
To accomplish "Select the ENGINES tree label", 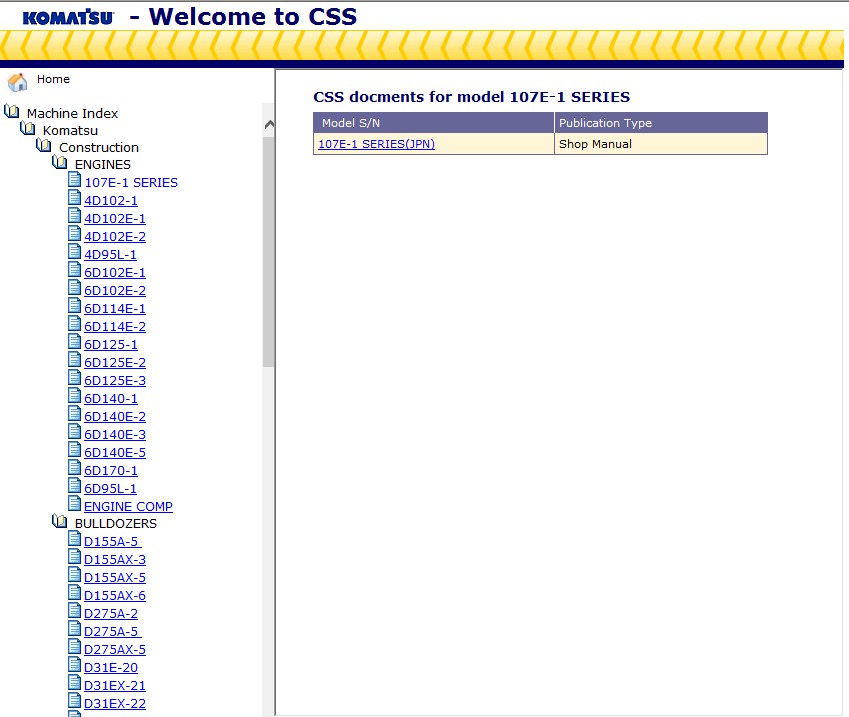I will pyautogui.click(x=103, y=165).
